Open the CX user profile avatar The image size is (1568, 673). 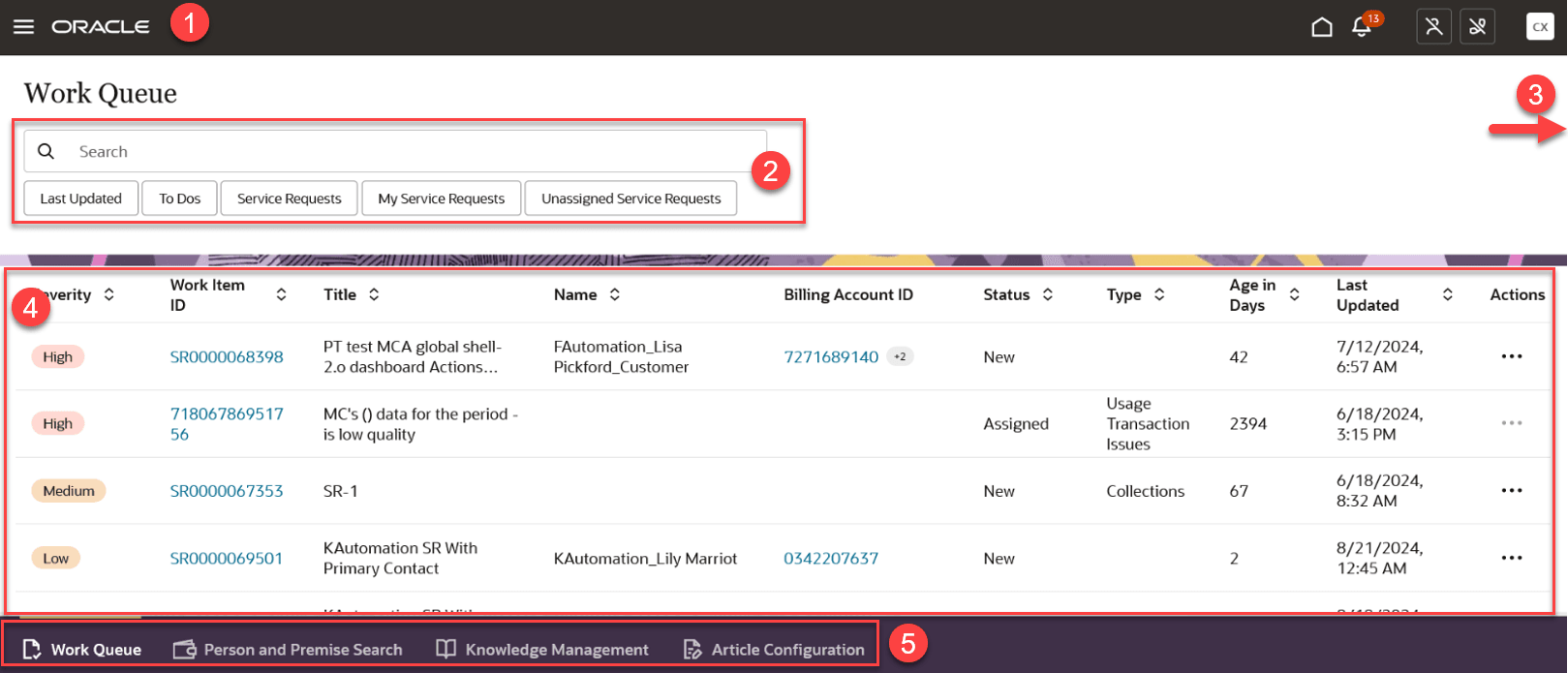click(x=1540, y=27)
